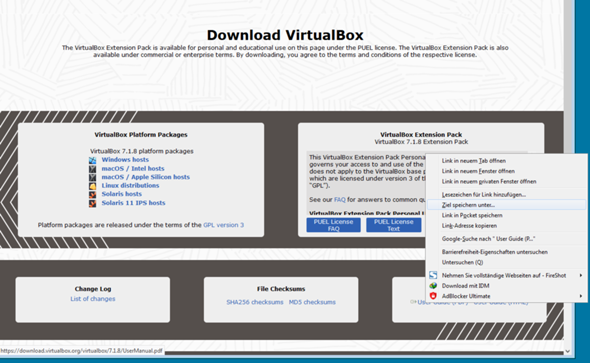Open Solaris 11 IPS hosts link
Screen dimensions: 590x363
(x=133, y=203)
